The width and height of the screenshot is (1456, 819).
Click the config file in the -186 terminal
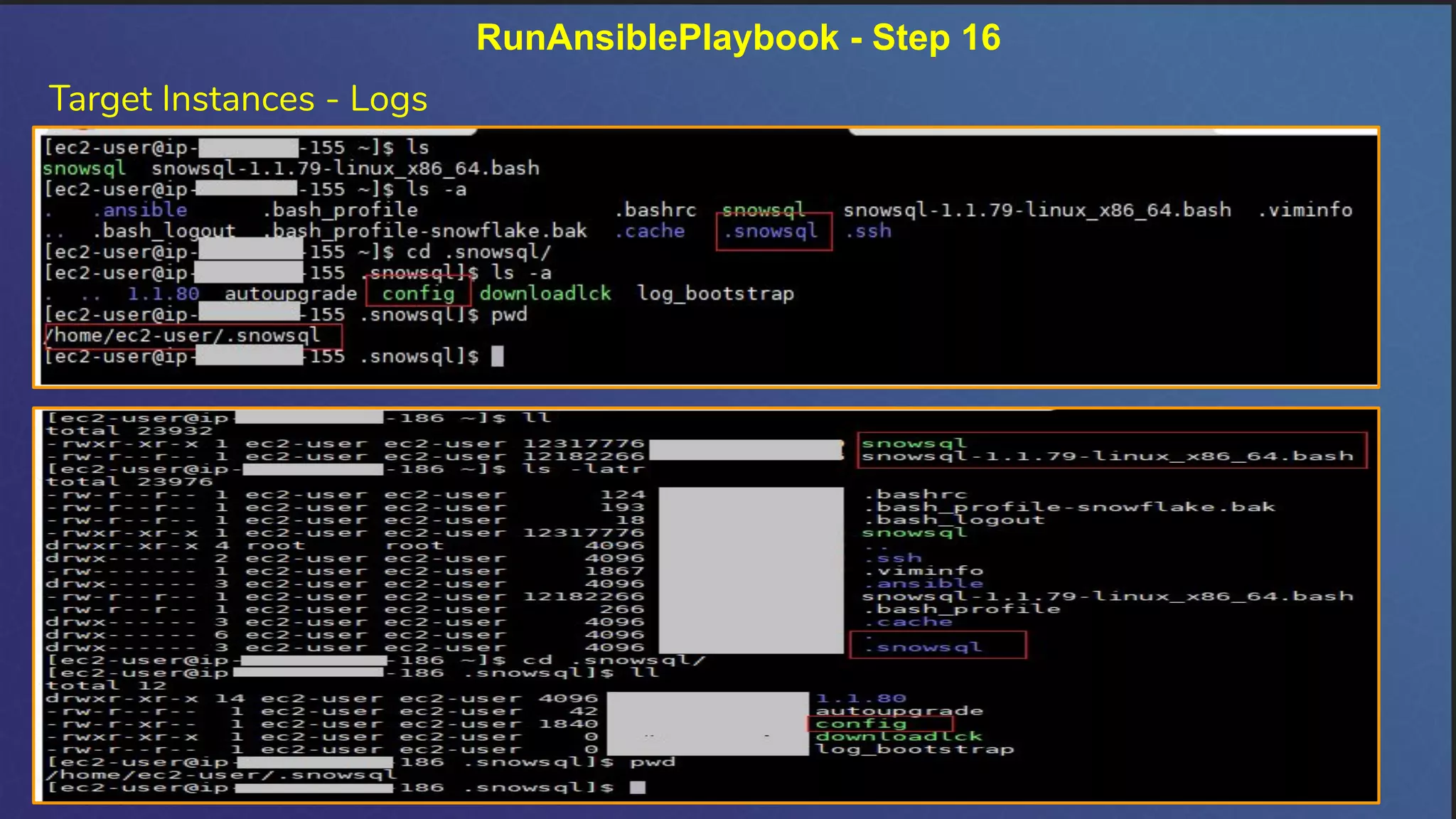862,724
